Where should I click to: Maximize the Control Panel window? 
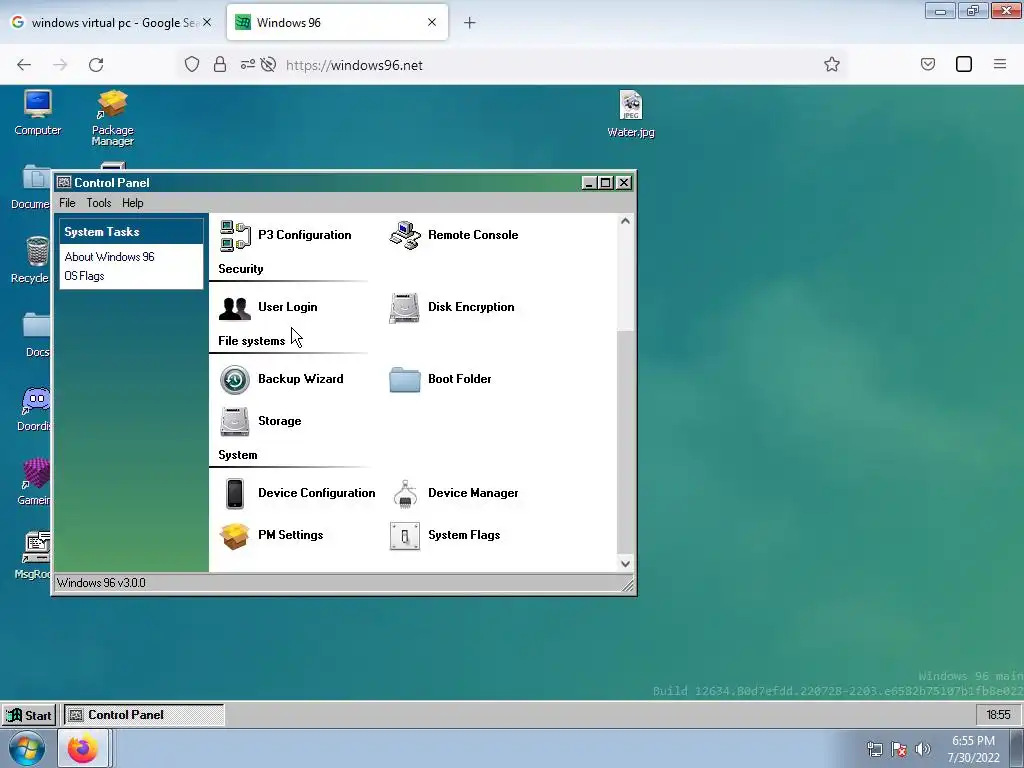[605, 183]
